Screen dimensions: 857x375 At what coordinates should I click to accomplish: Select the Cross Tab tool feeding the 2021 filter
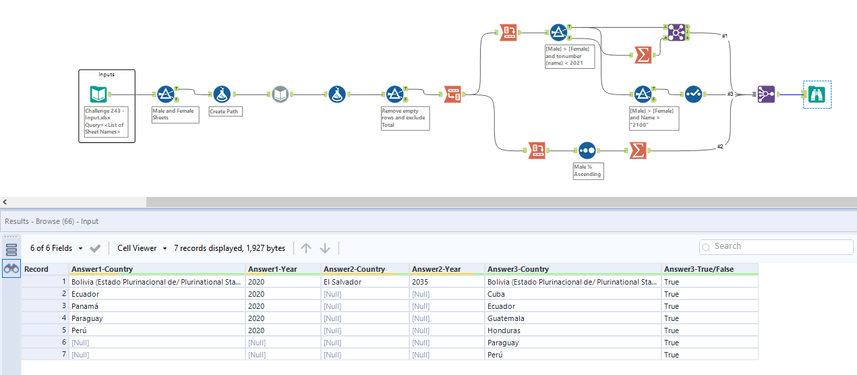509,32
